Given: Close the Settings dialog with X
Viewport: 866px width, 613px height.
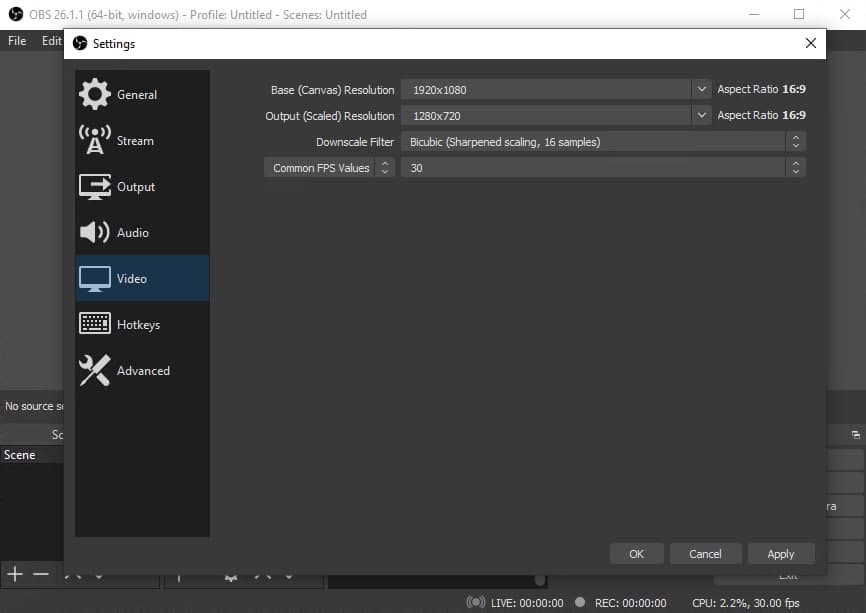Looking at the screenshot, I should pyautogui.click(x=810, y=43).
